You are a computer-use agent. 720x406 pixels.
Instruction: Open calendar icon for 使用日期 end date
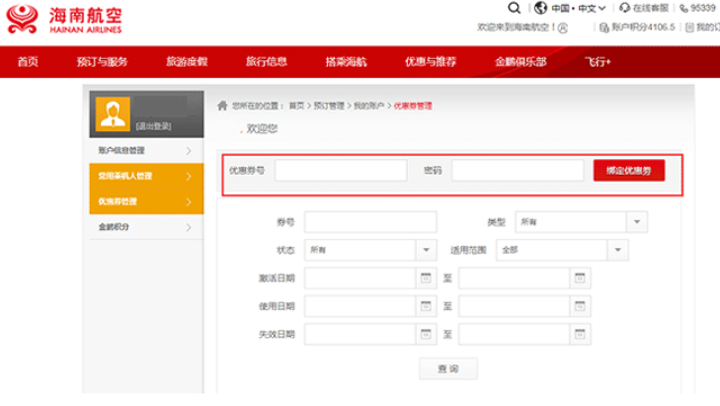coord(580,306)
